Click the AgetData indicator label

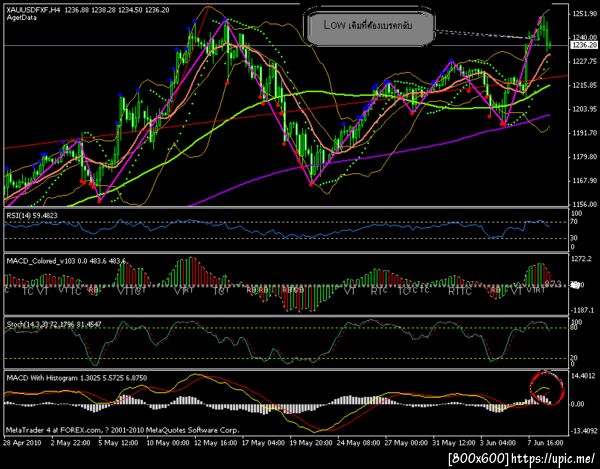[x=21, y=18]
